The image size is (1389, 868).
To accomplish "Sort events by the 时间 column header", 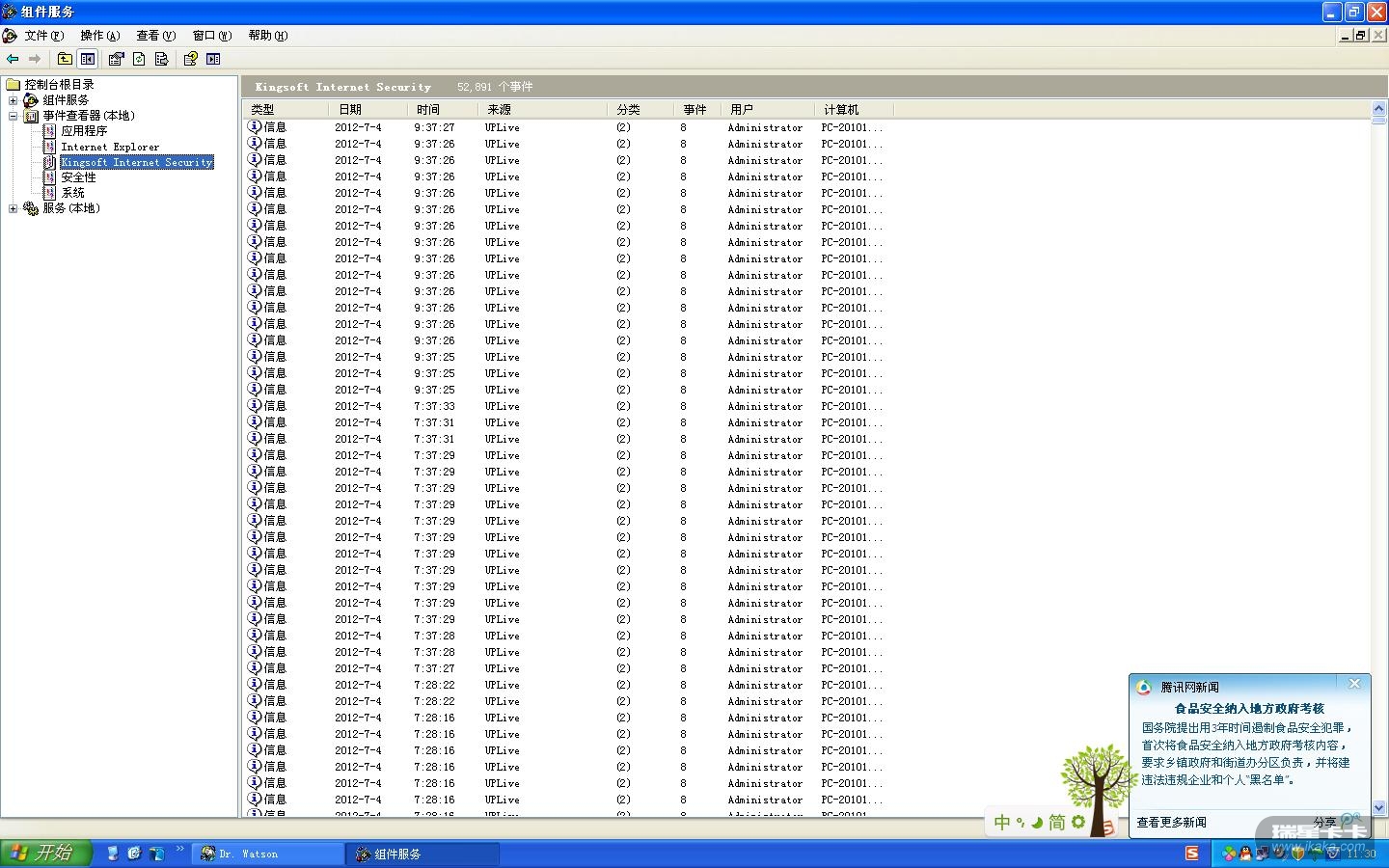I will click(444, 110).
